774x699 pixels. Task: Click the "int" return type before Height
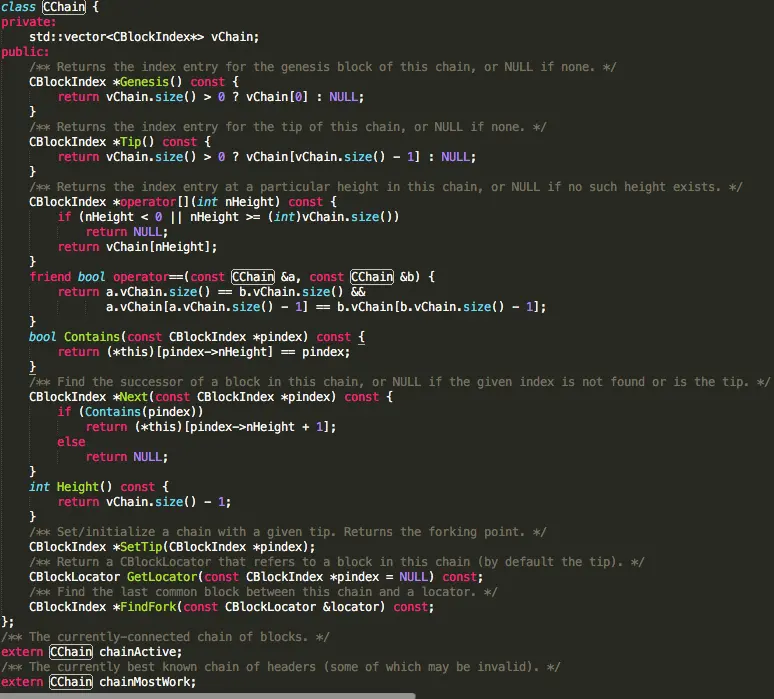point(39,487)
